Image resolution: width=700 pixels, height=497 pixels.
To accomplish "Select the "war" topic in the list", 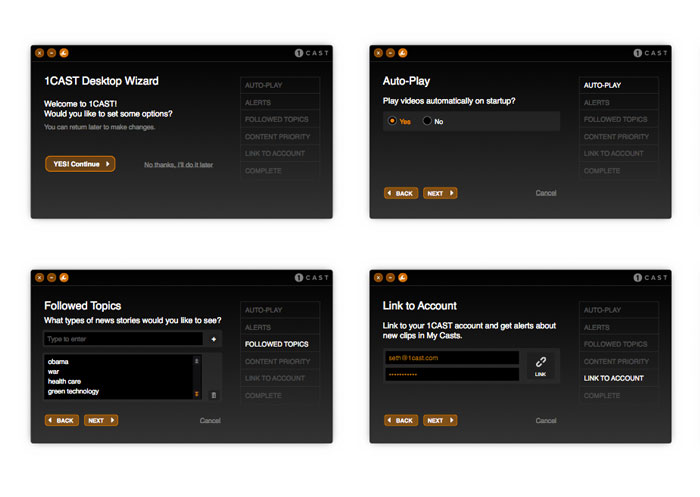I will point(54,372).
